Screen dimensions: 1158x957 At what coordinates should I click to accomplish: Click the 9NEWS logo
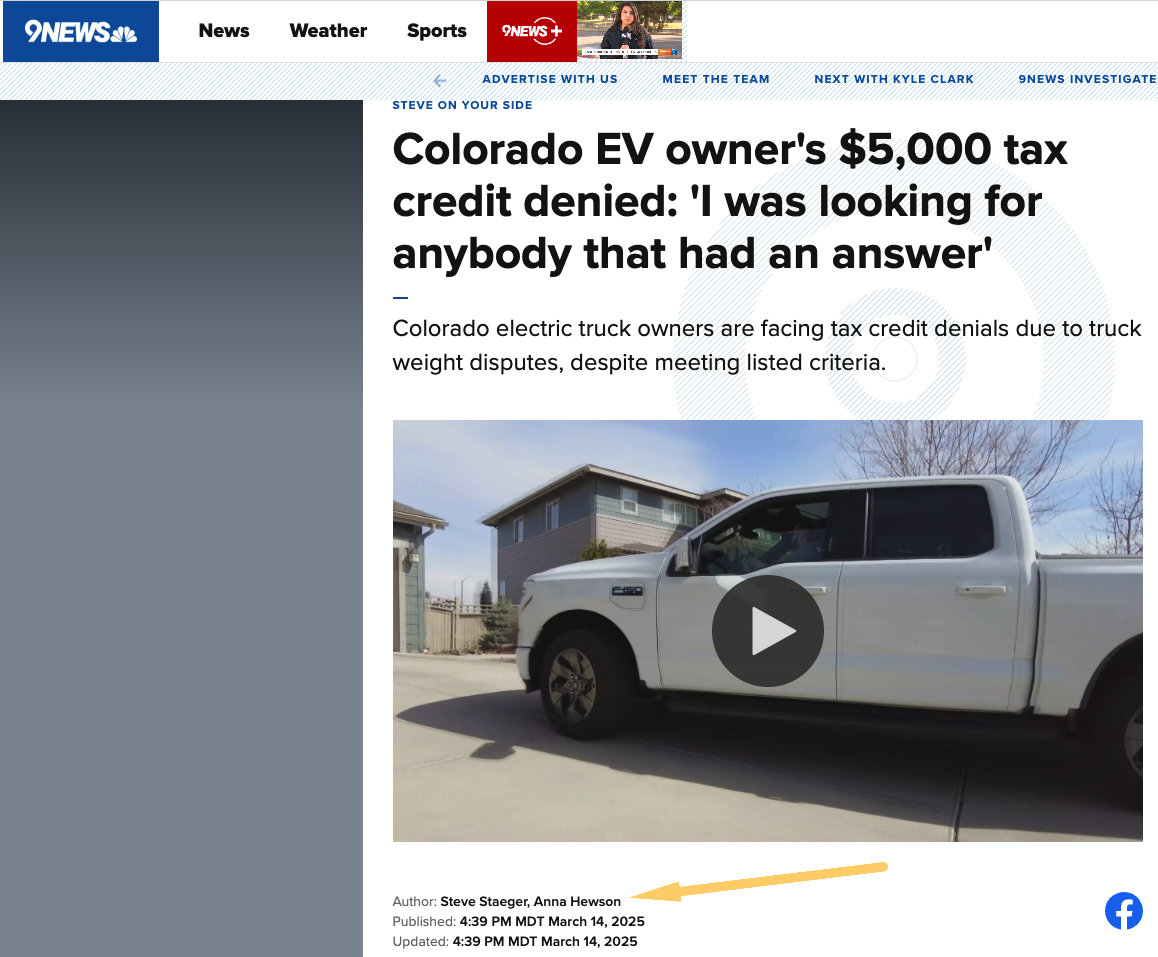point(80,31)
